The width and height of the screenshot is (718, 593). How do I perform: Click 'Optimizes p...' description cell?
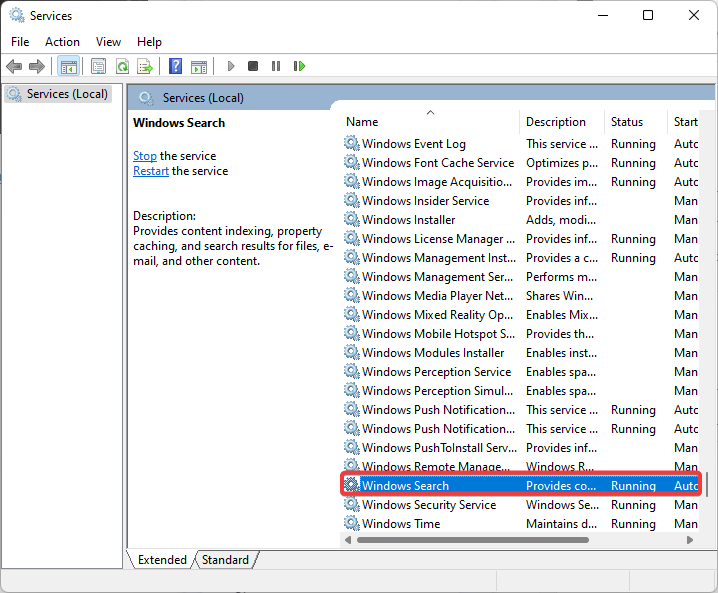point(562,163)
